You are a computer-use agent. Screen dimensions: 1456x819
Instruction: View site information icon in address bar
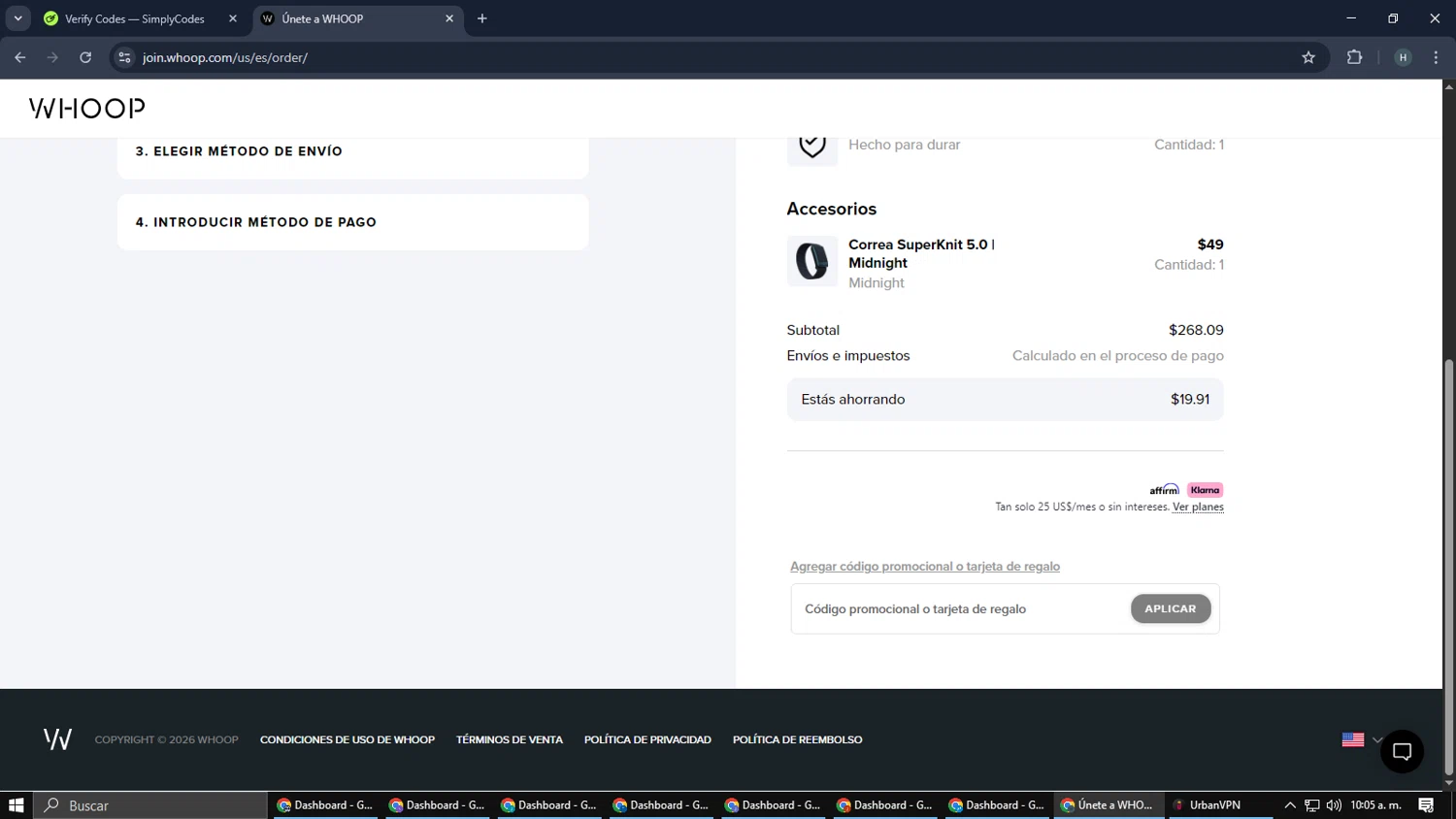click(x=124, y=57)
